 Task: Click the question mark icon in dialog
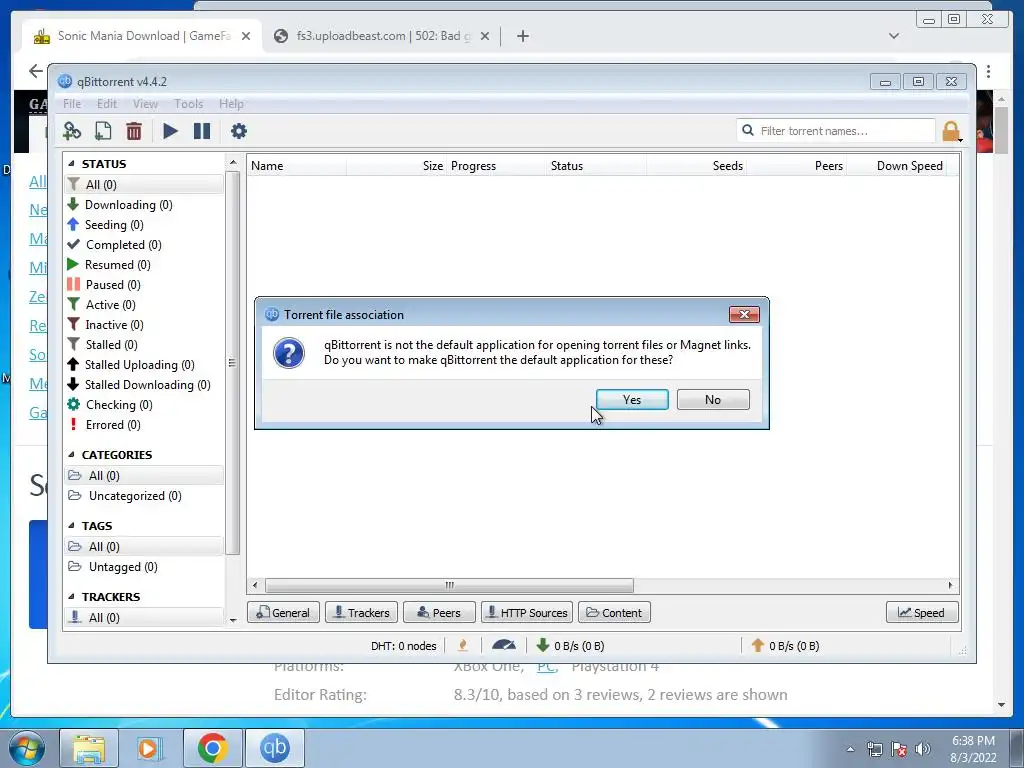289,353
